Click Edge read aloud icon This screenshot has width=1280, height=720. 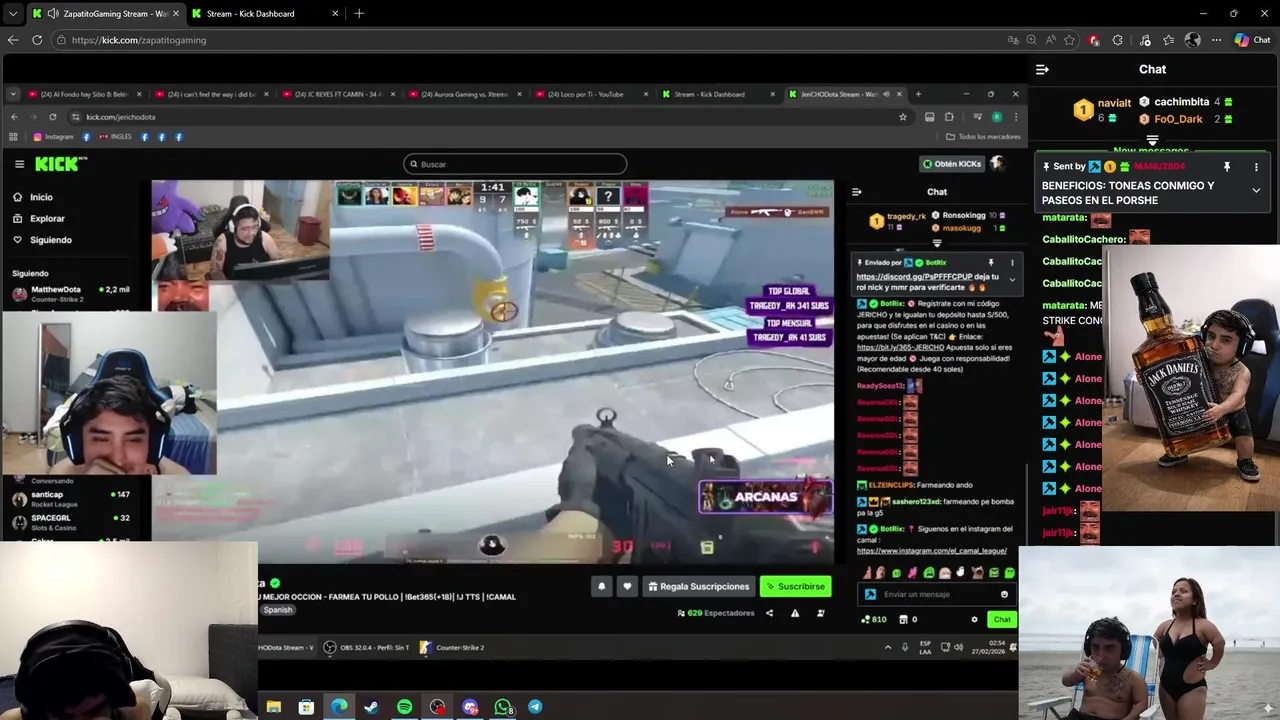click(1050, 40)
